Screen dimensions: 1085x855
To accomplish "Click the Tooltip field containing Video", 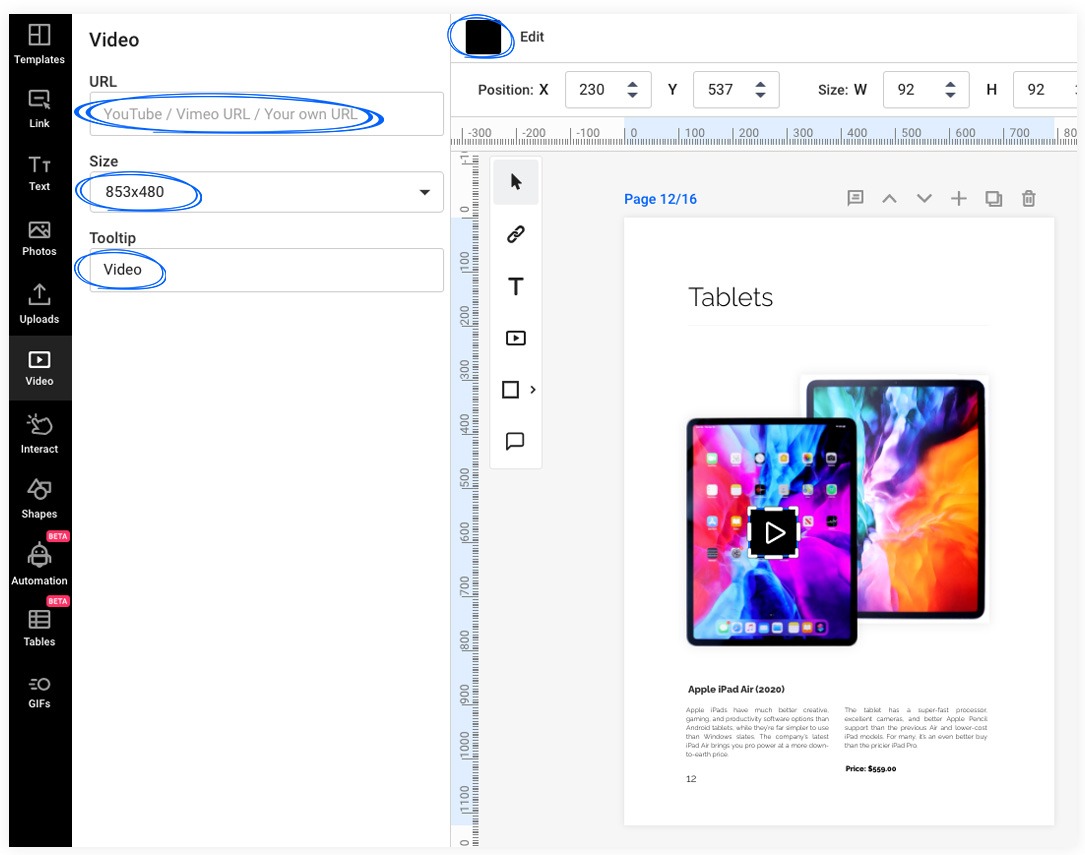I will point(266,270).
